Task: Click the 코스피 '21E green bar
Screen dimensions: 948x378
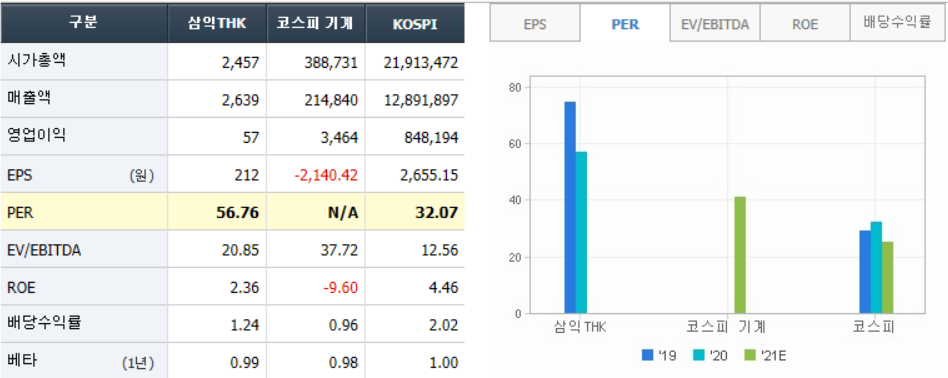Action: click(888, 278)
